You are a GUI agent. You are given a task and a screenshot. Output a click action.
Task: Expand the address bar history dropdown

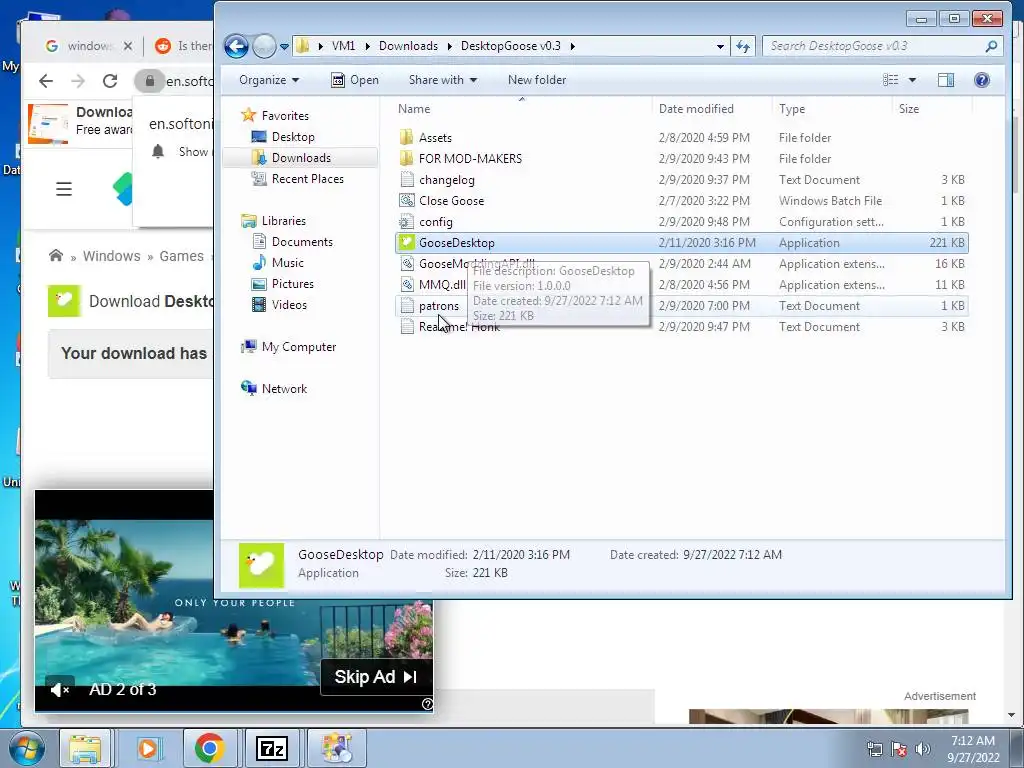pos(720,46)
